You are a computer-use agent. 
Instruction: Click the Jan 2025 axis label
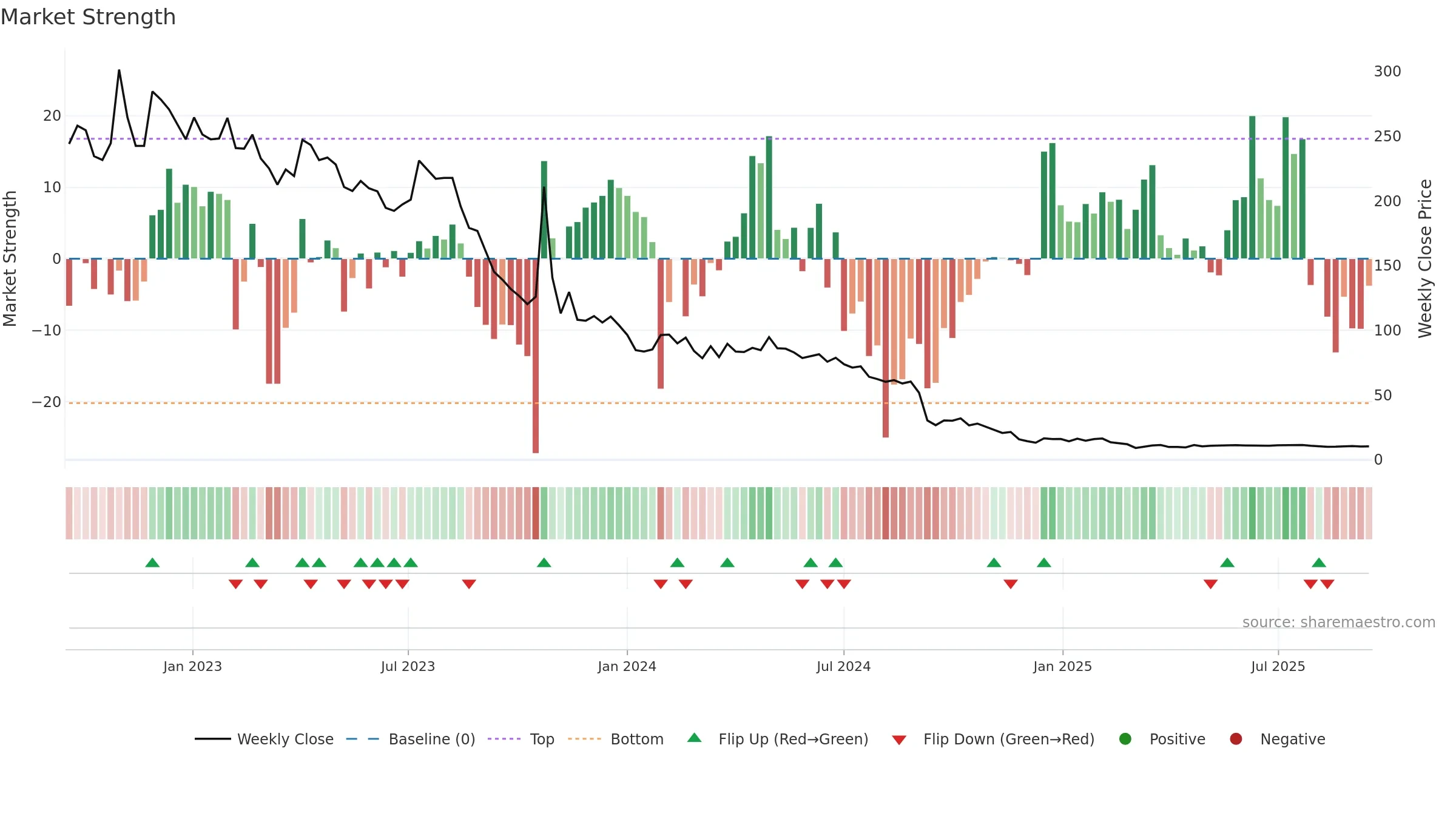pos(1062,667)
